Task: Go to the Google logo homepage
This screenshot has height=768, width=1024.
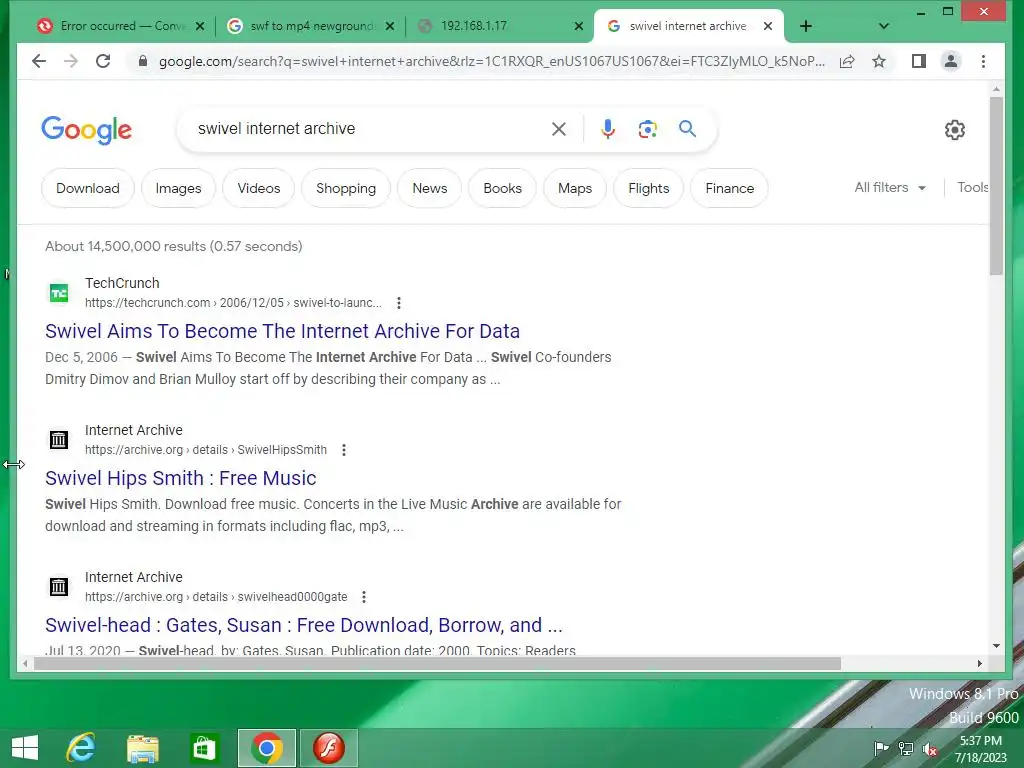Action: click(x=87, y=130)
